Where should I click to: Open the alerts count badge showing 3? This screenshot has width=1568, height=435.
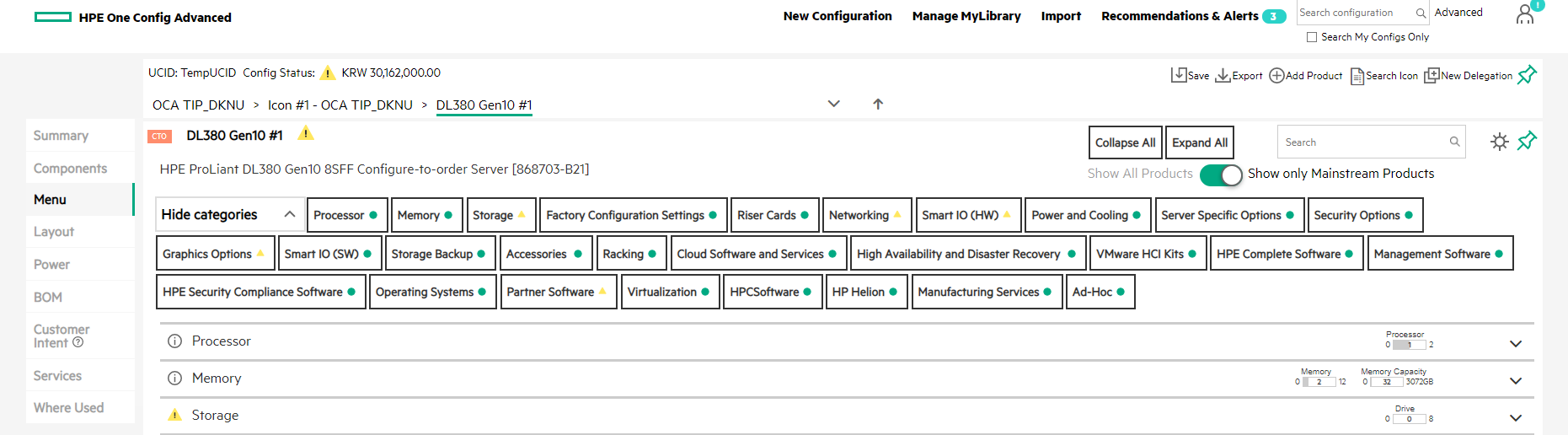1274,16
